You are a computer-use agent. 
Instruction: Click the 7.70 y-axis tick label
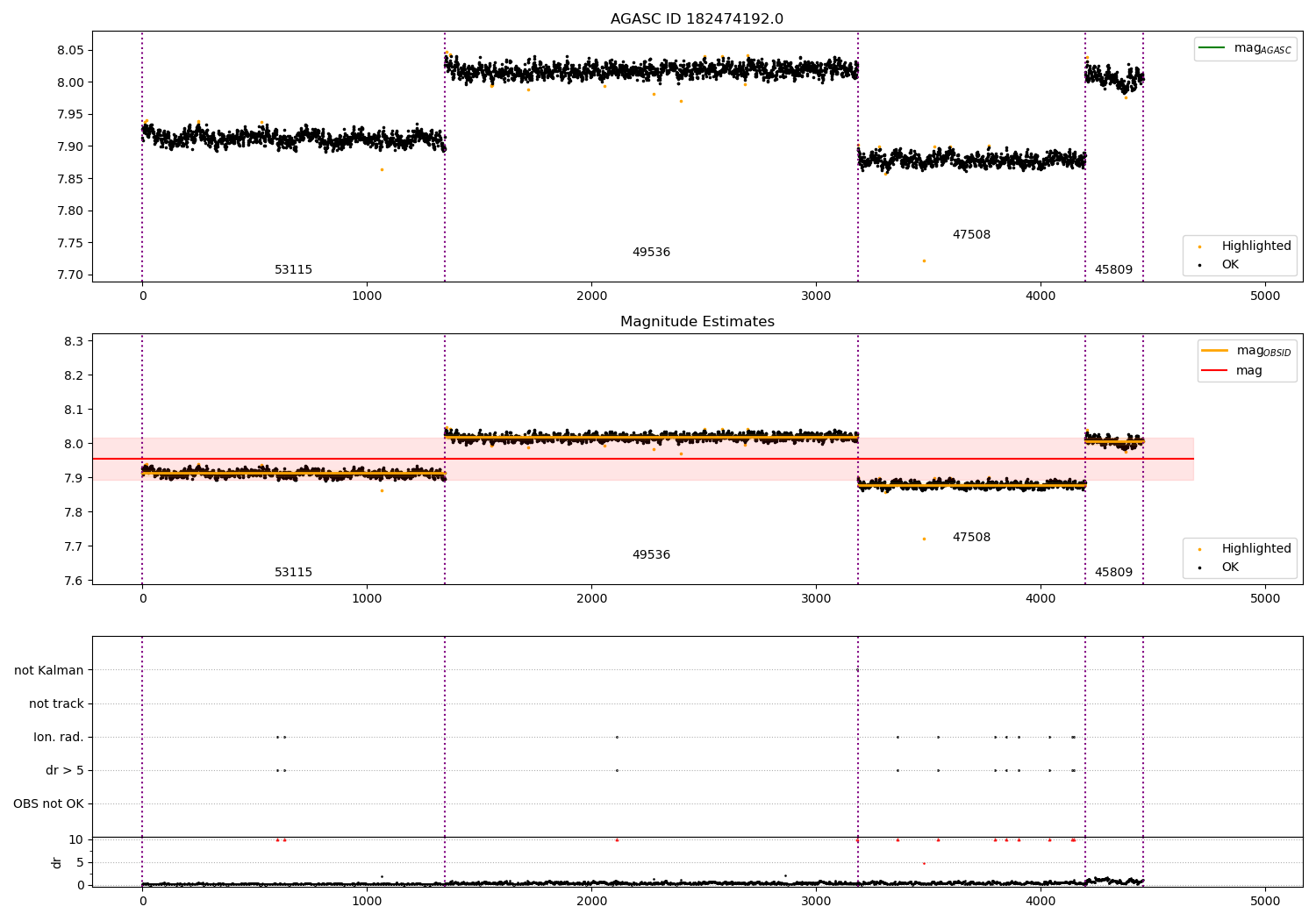(x=71, y=275)
